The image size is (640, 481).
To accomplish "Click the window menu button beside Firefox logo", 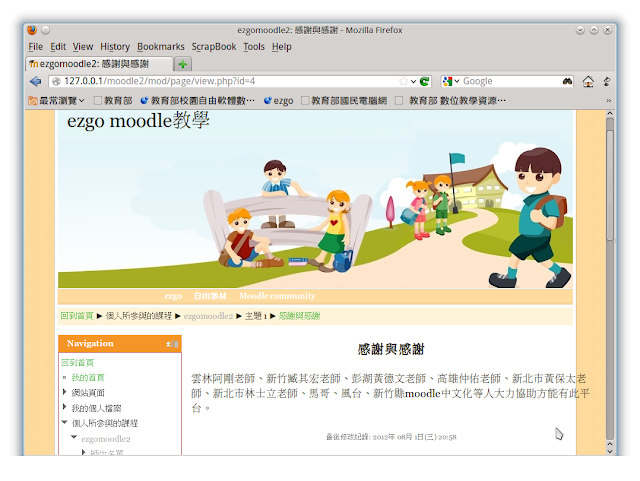I will 45,30.
